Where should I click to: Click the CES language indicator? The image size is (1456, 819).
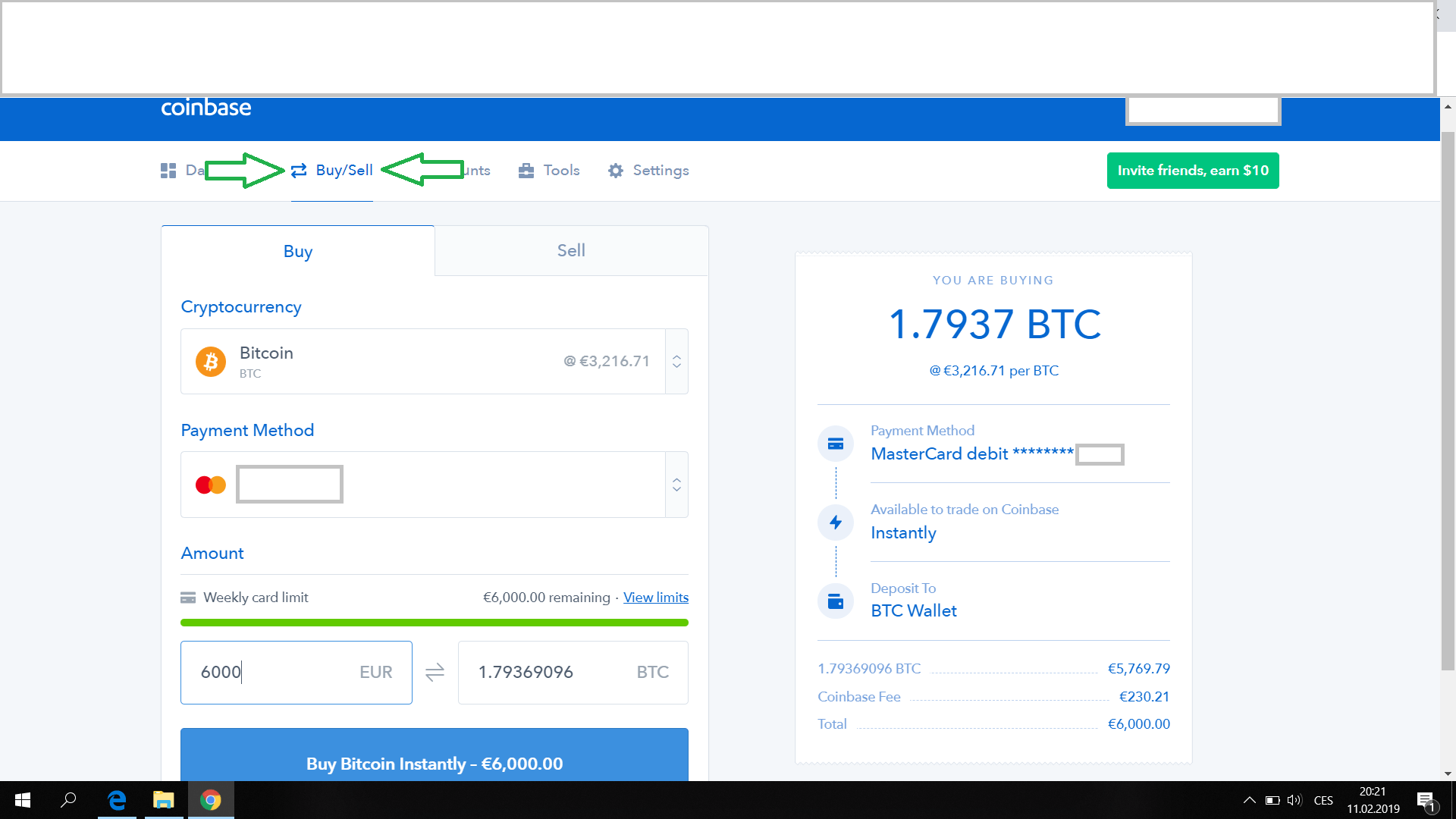tap(1323, 800)
